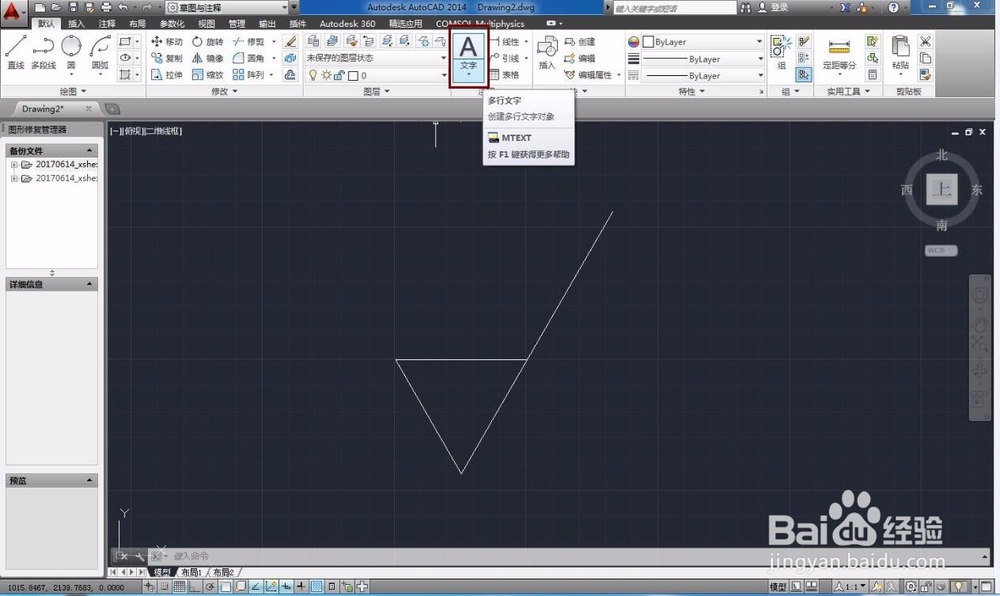The width and height of the screenshot is (1000, 596).
Task: Click the block Edit (编辑) tool
Action: pyautogui.click(x=580, y=58)
